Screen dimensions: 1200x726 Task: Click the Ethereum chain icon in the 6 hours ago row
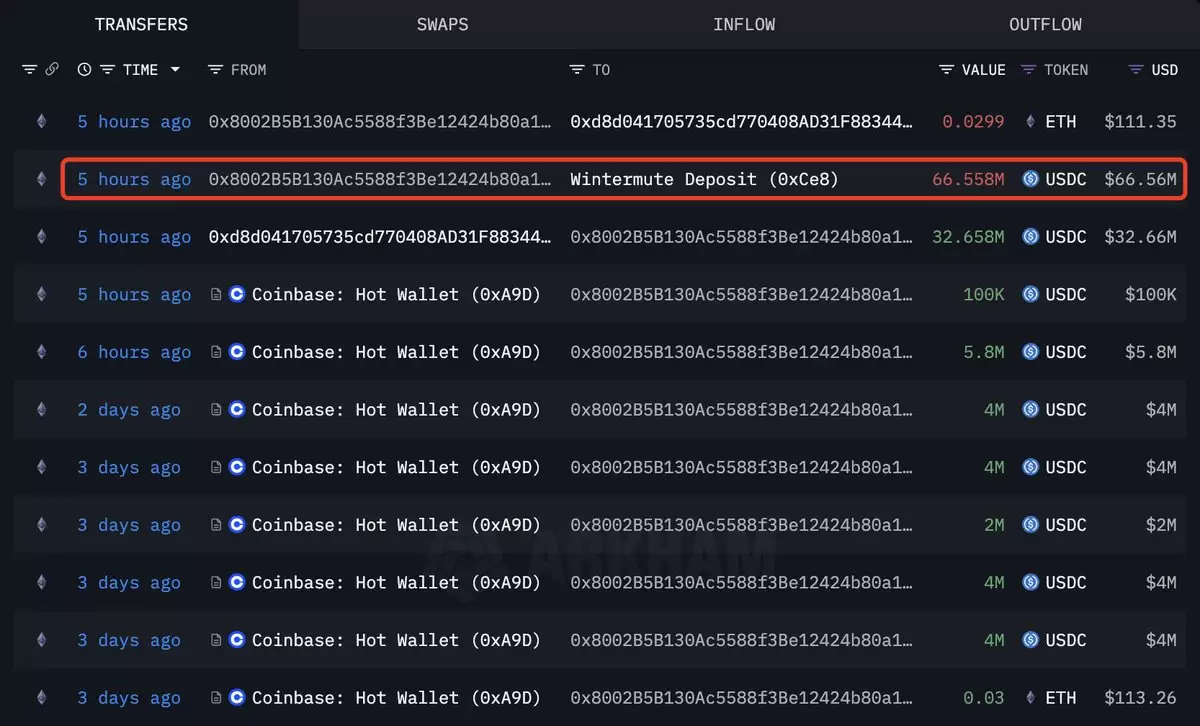coord(41,352)
